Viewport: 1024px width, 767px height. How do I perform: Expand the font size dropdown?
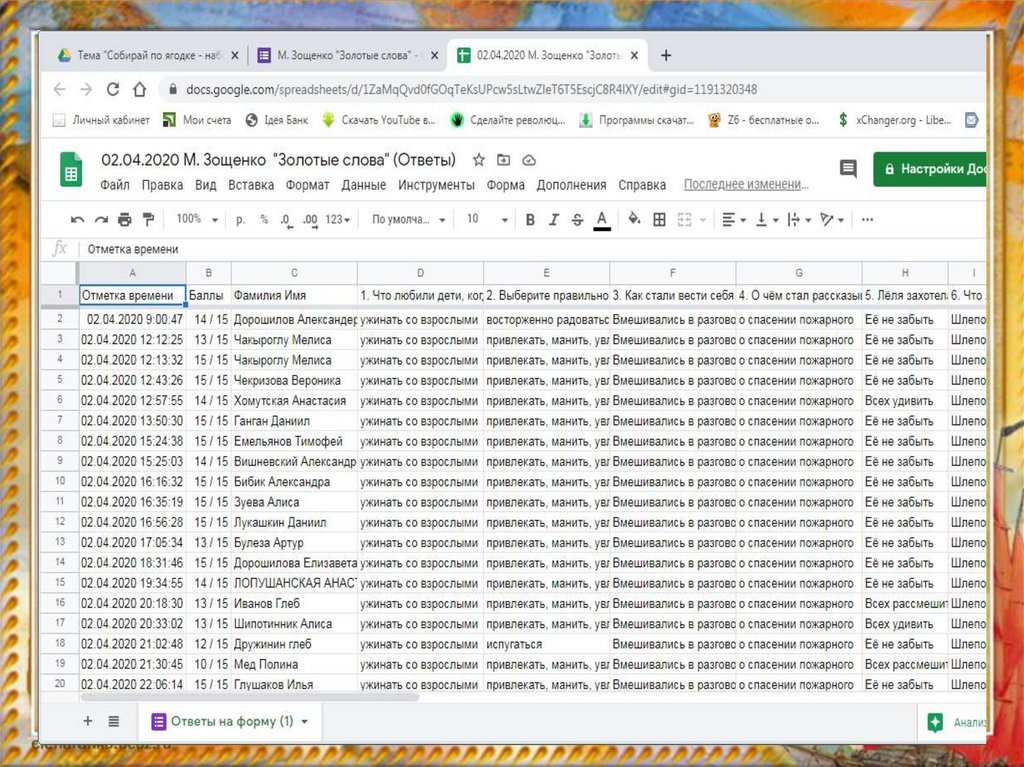486,220
